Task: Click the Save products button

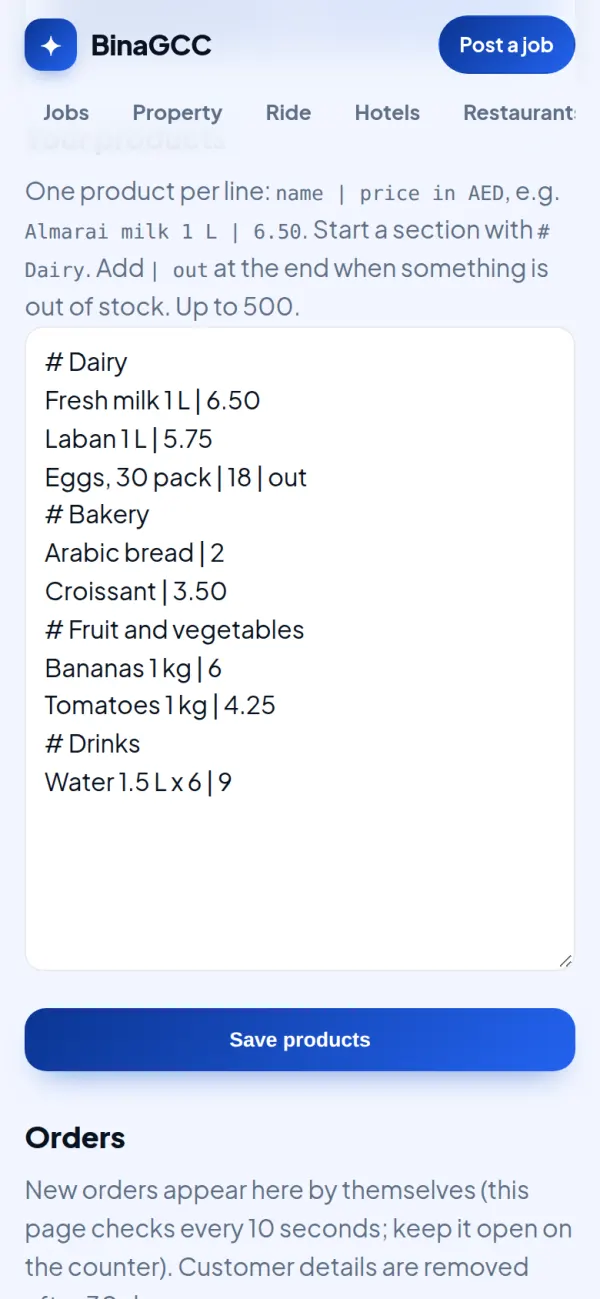Action: coord(300,1040)
